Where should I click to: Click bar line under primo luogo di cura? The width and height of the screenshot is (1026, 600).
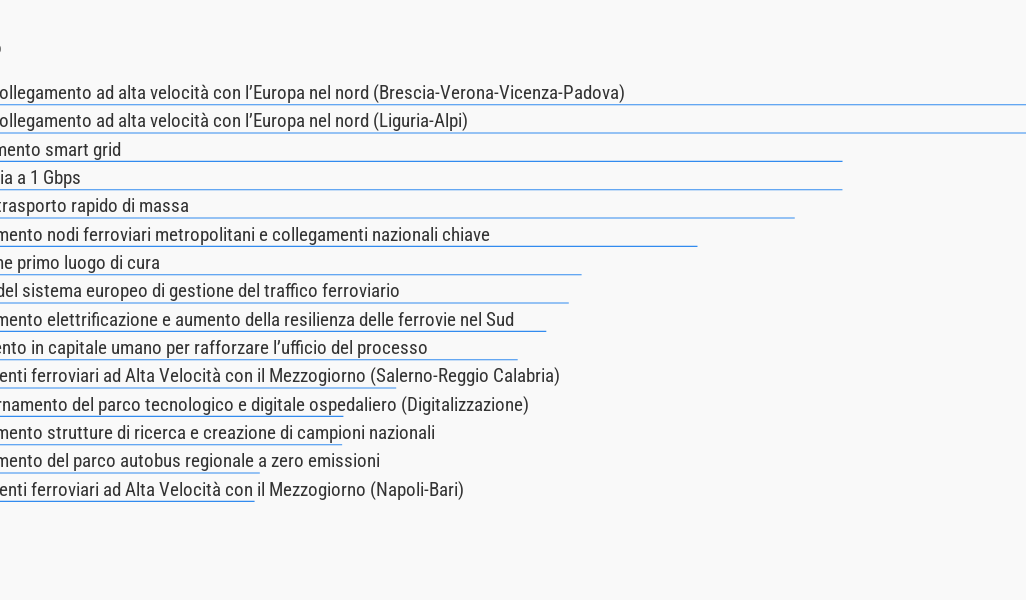pyautogui.click(x=291, y=275)
